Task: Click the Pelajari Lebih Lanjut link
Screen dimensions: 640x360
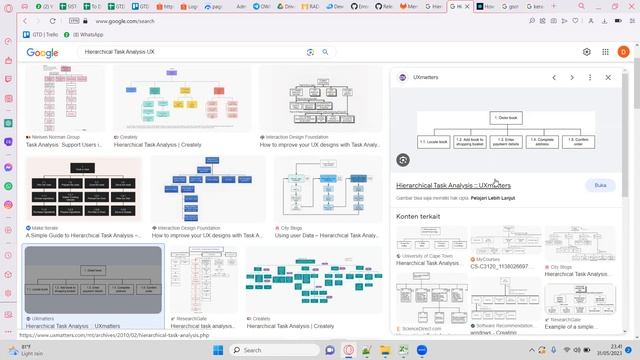Action: pos(493,198)
